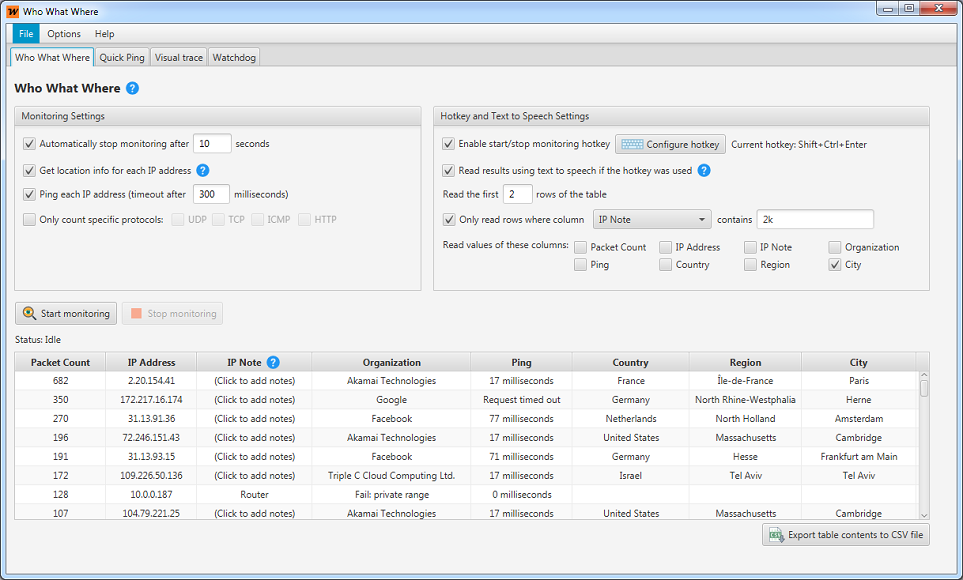This screenshot has height=580, width=963.
Task: Click the Amsterdam city cell
Action: (859, 419)
